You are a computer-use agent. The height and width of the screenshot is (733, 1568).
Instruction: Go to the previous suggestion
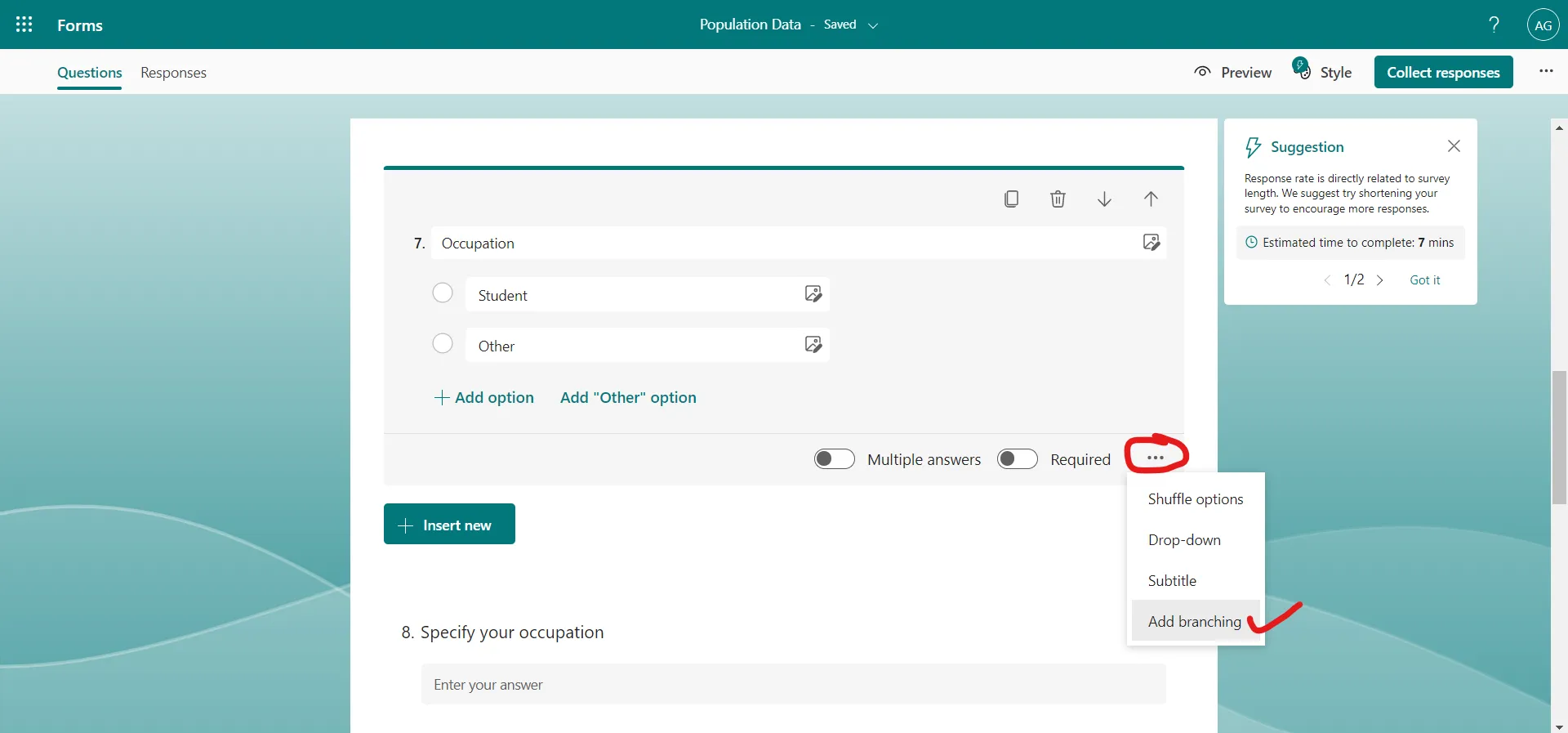coord(1327,280)
